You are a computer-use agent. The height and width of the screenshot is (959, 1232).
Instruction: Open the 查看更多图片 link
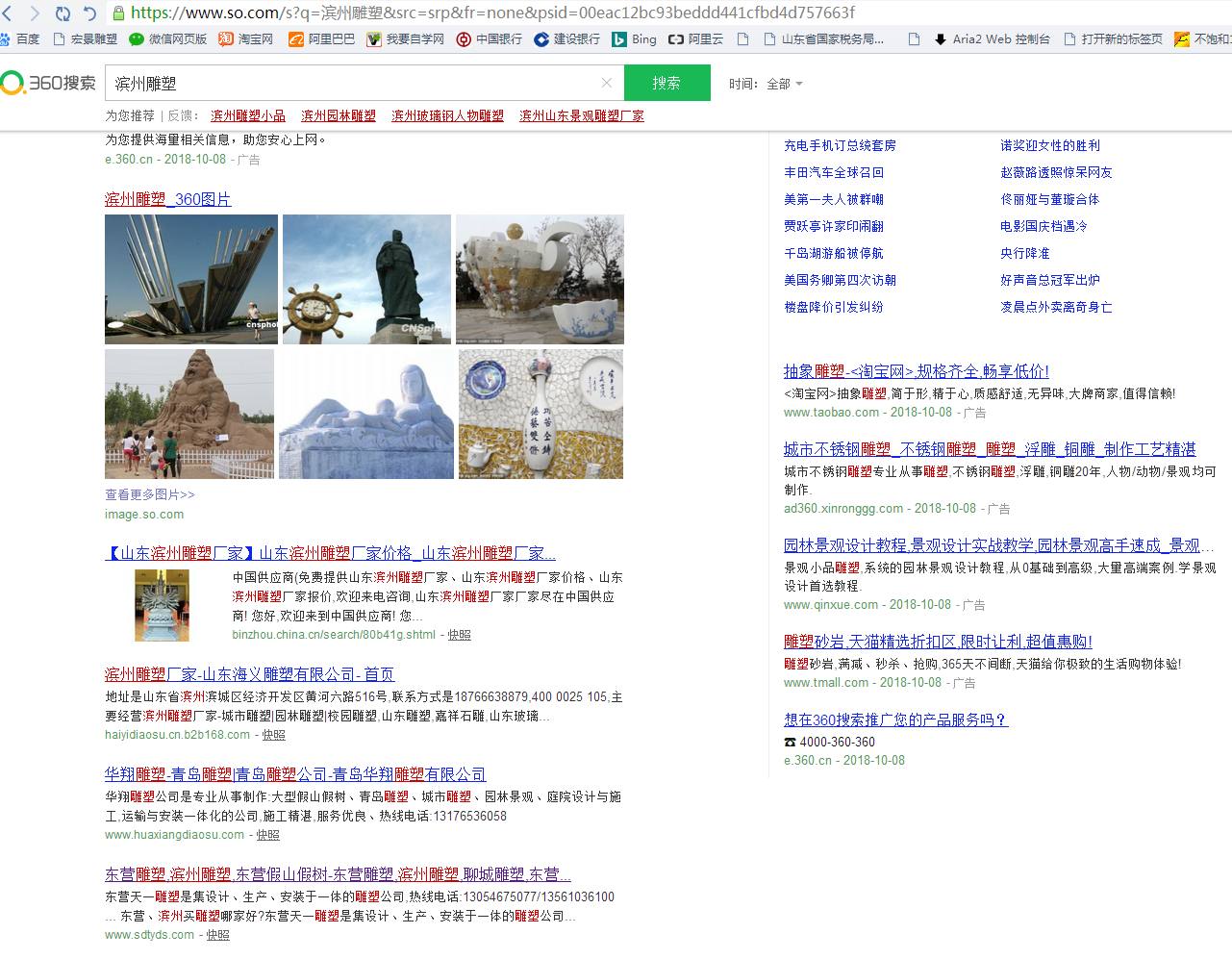click(149, 492)
